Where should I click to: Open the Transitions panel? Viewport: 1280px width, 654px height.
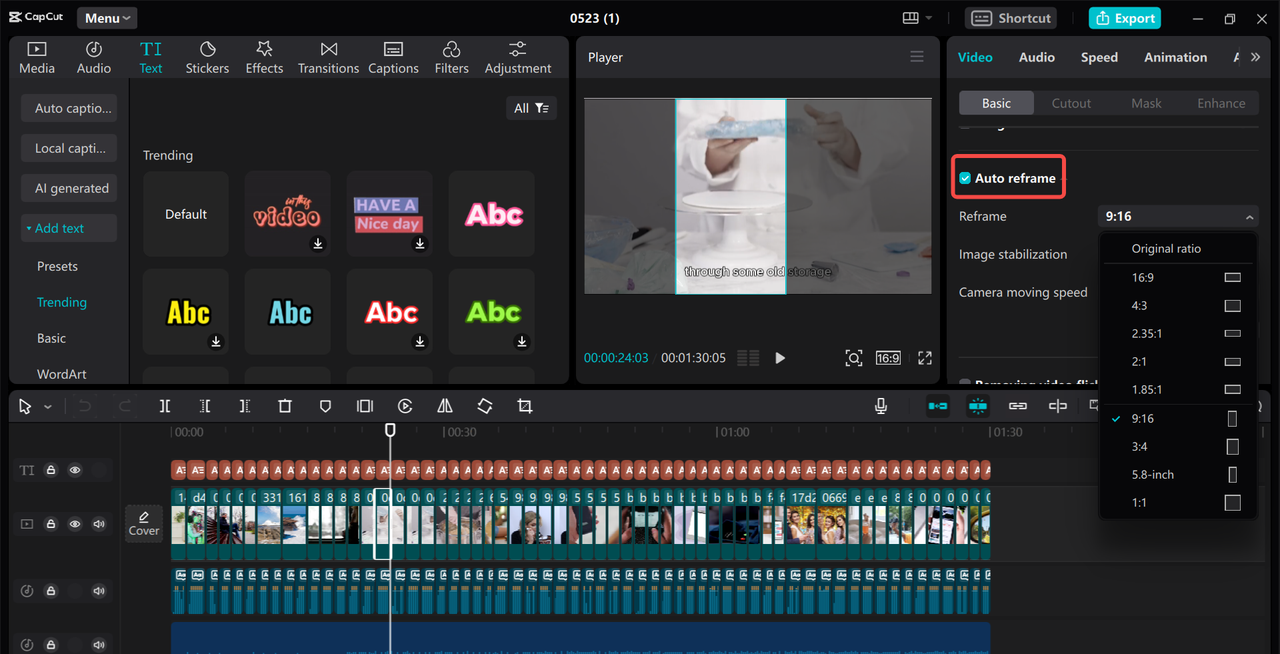[328, 58]
